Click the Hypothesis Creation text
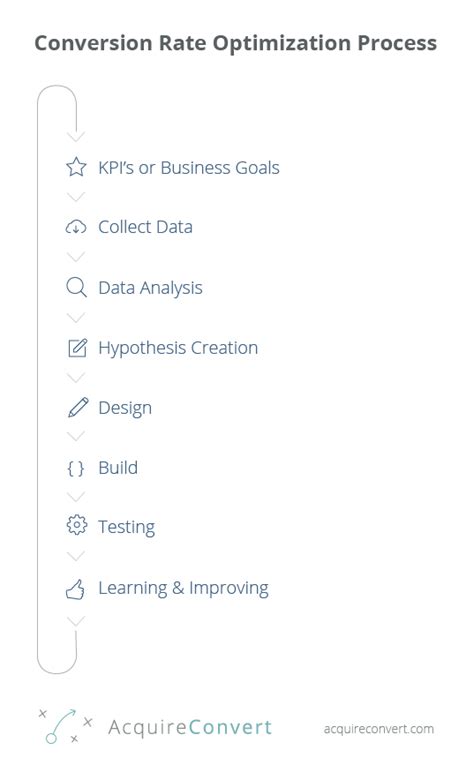The image size is (474, 780). point(178,348)
